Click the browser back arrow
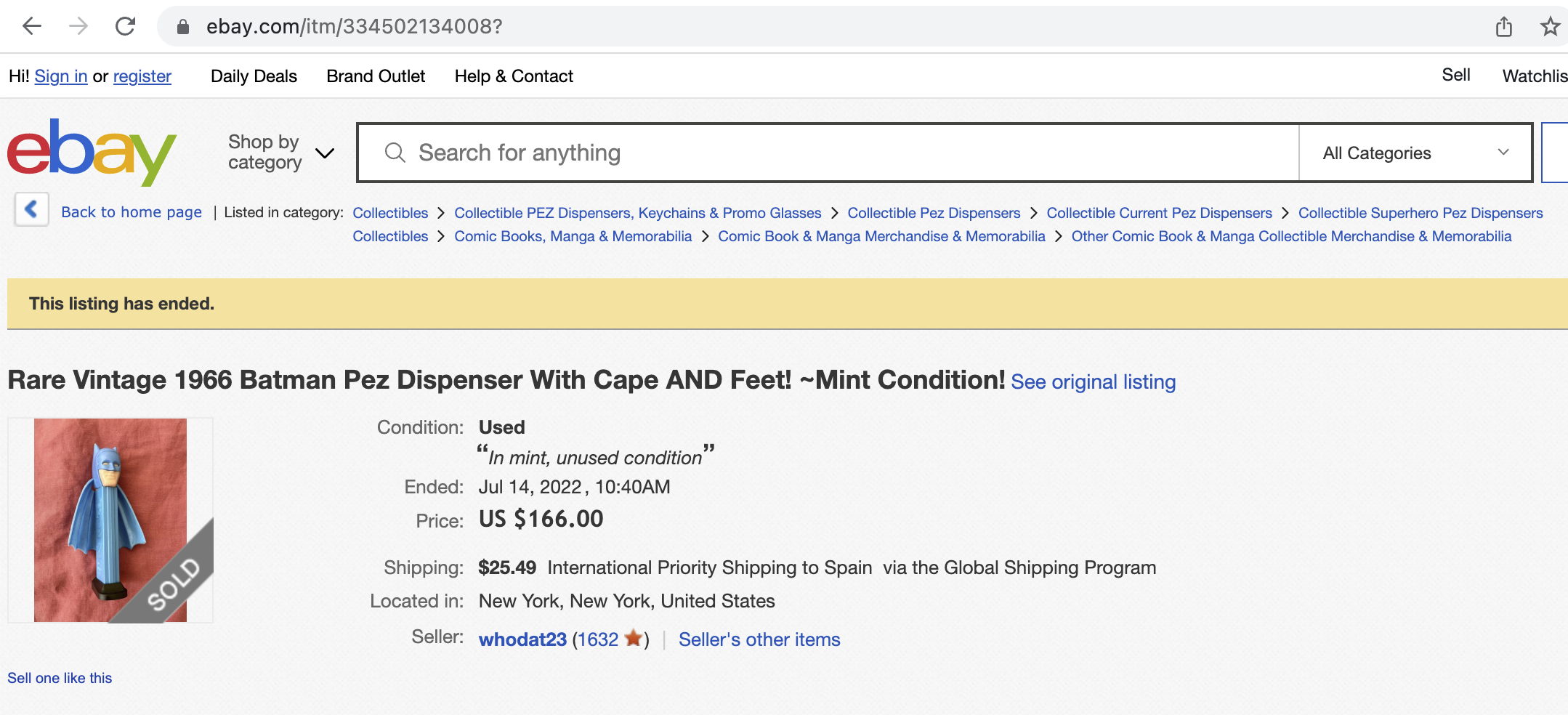This screenshot has width=1568, height=715. (32, 27)
